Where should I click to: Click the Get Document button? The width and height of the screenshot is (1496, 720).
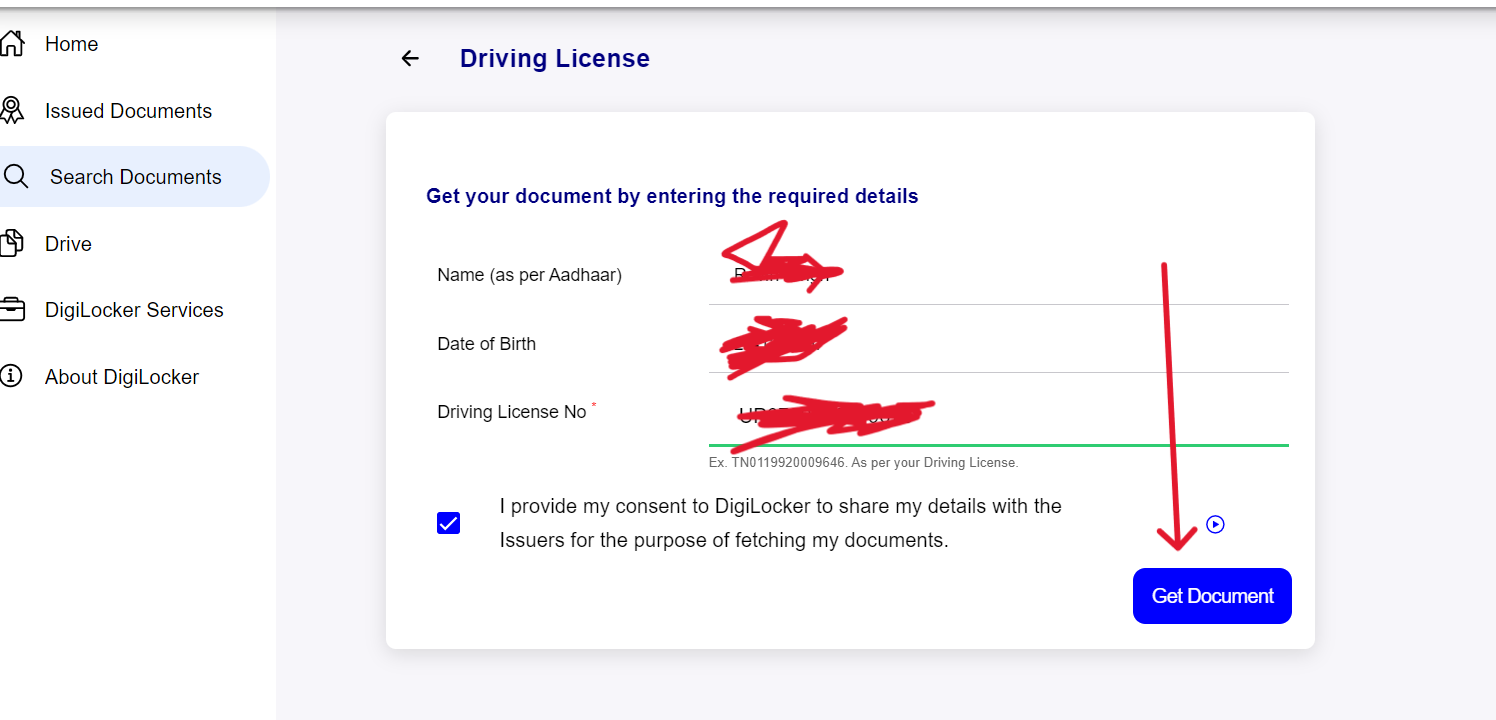[x=1212, y=595]
